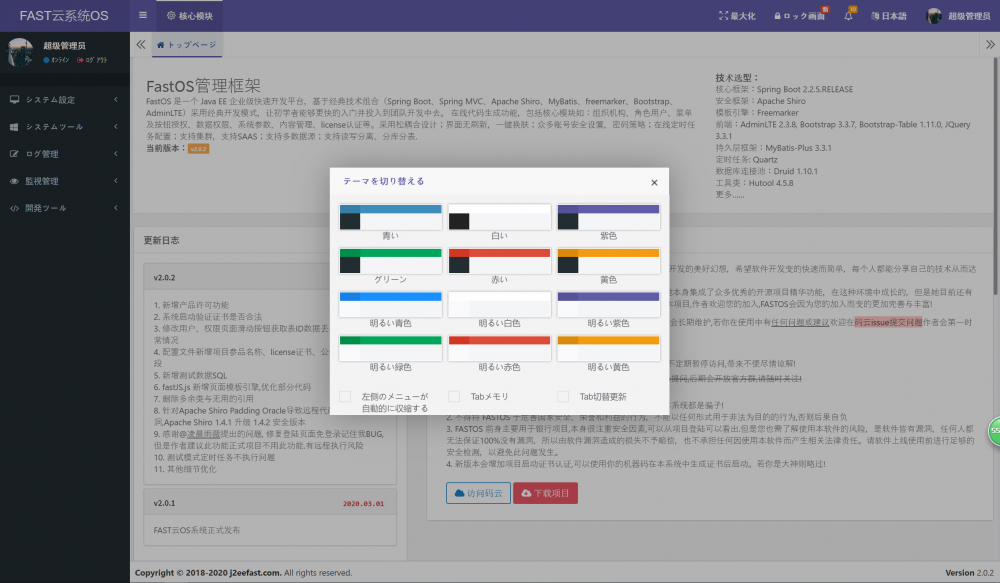Switch to 日本語 language option
The height and width of the screenshot is (583, 1000).
click(888, 16)
